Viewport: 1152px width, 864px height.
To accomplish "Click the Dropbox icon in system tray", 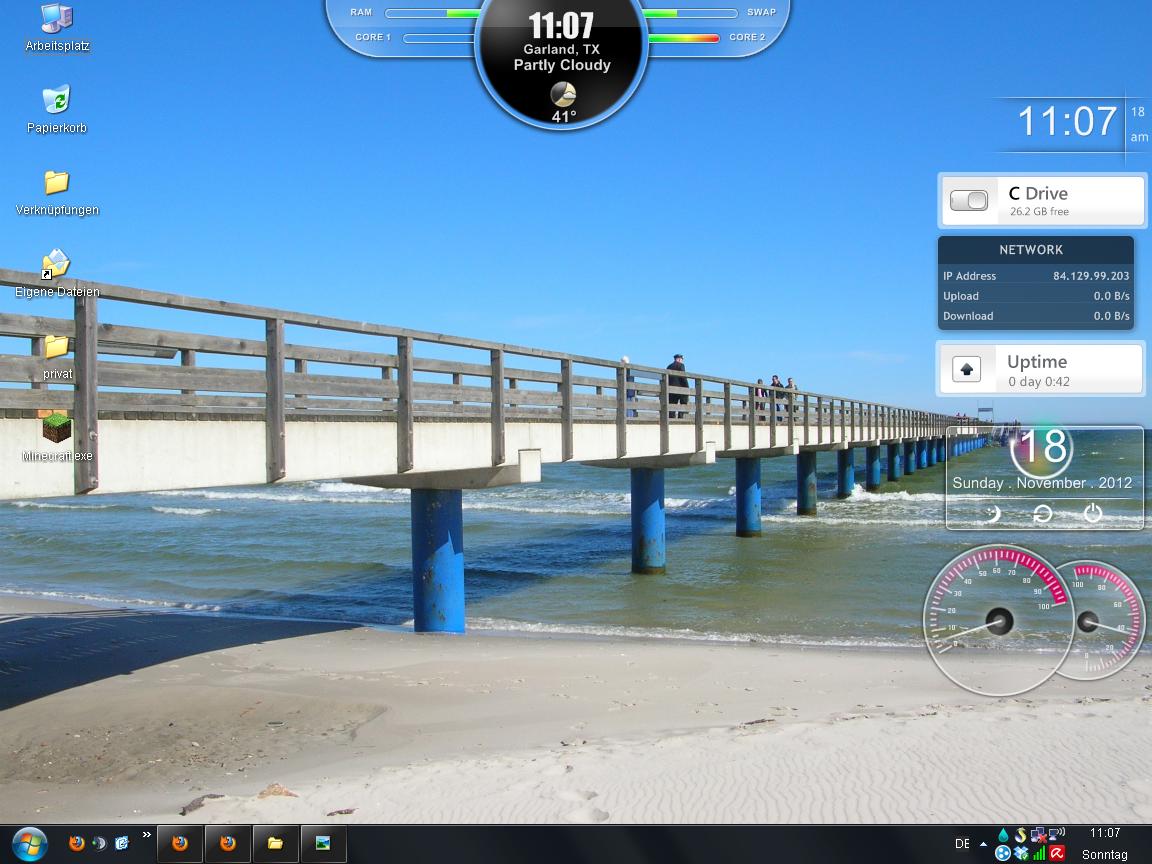I will click(x=1021, y=853).
